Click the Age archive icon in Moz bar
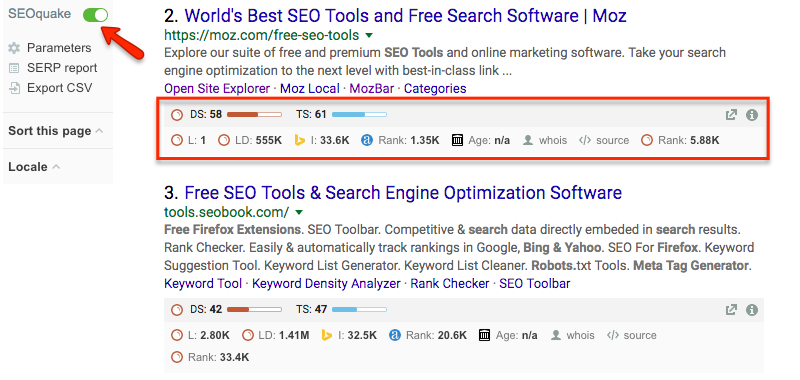Viewport: 800px width, 380px height. 458,140
